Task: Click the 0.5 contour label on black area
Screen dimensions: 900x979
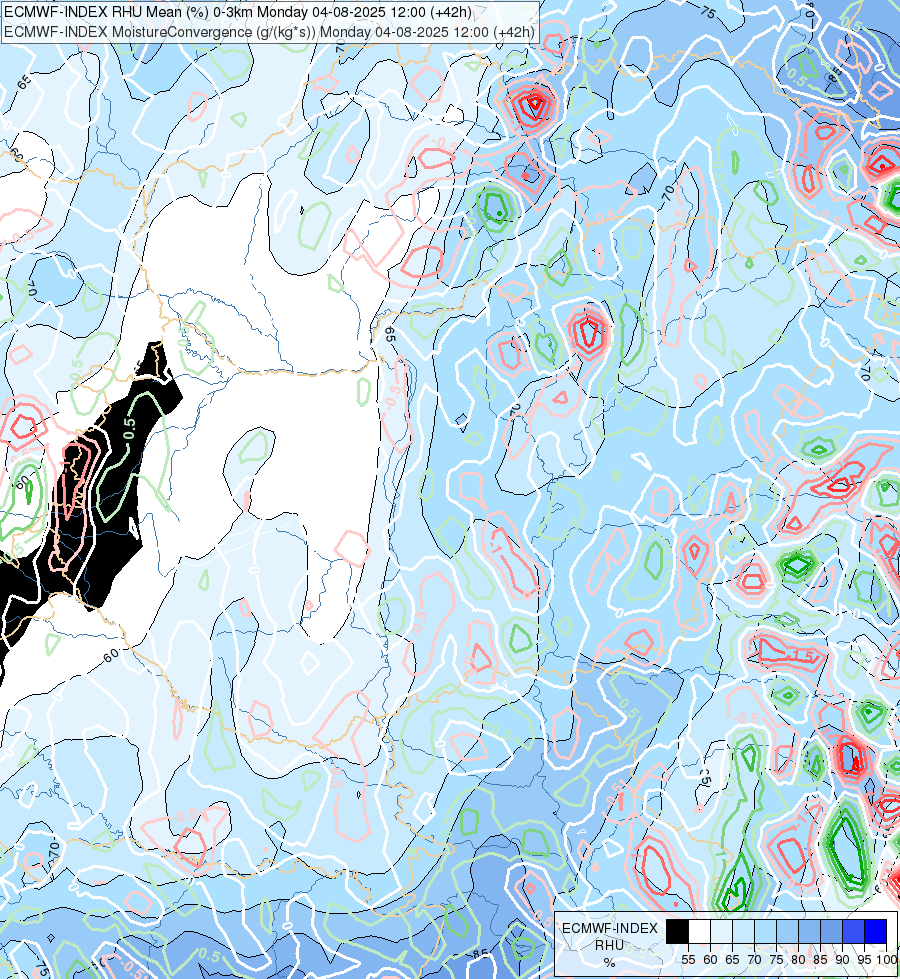Action: (129, 428)
